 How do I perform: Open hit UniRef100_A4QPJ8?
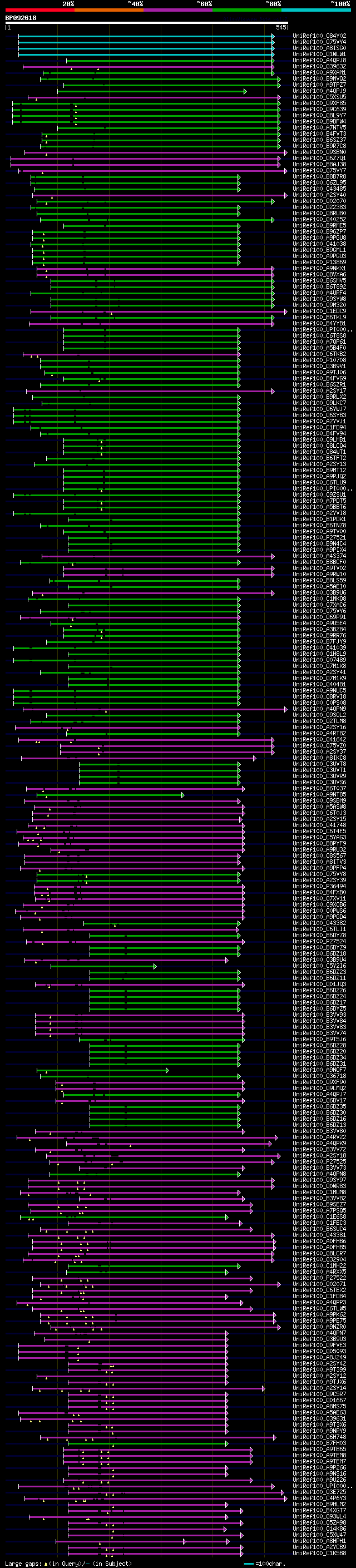coord(319,60)
